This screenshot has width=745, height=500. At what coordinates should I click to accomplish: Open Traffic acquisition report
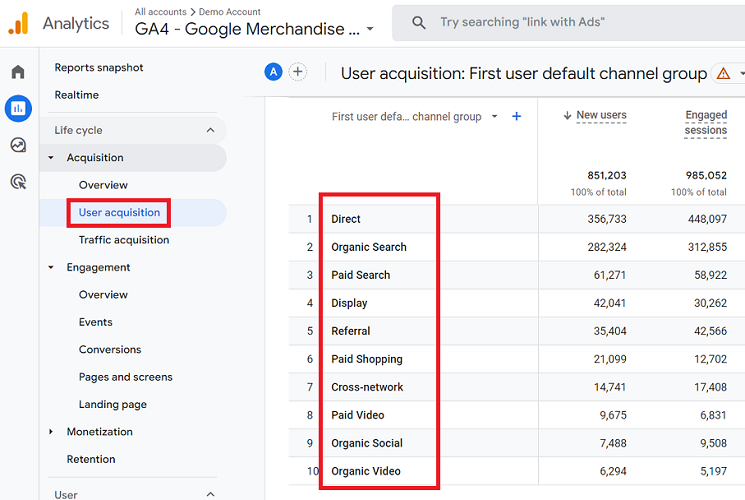click(x=124, y=240)
